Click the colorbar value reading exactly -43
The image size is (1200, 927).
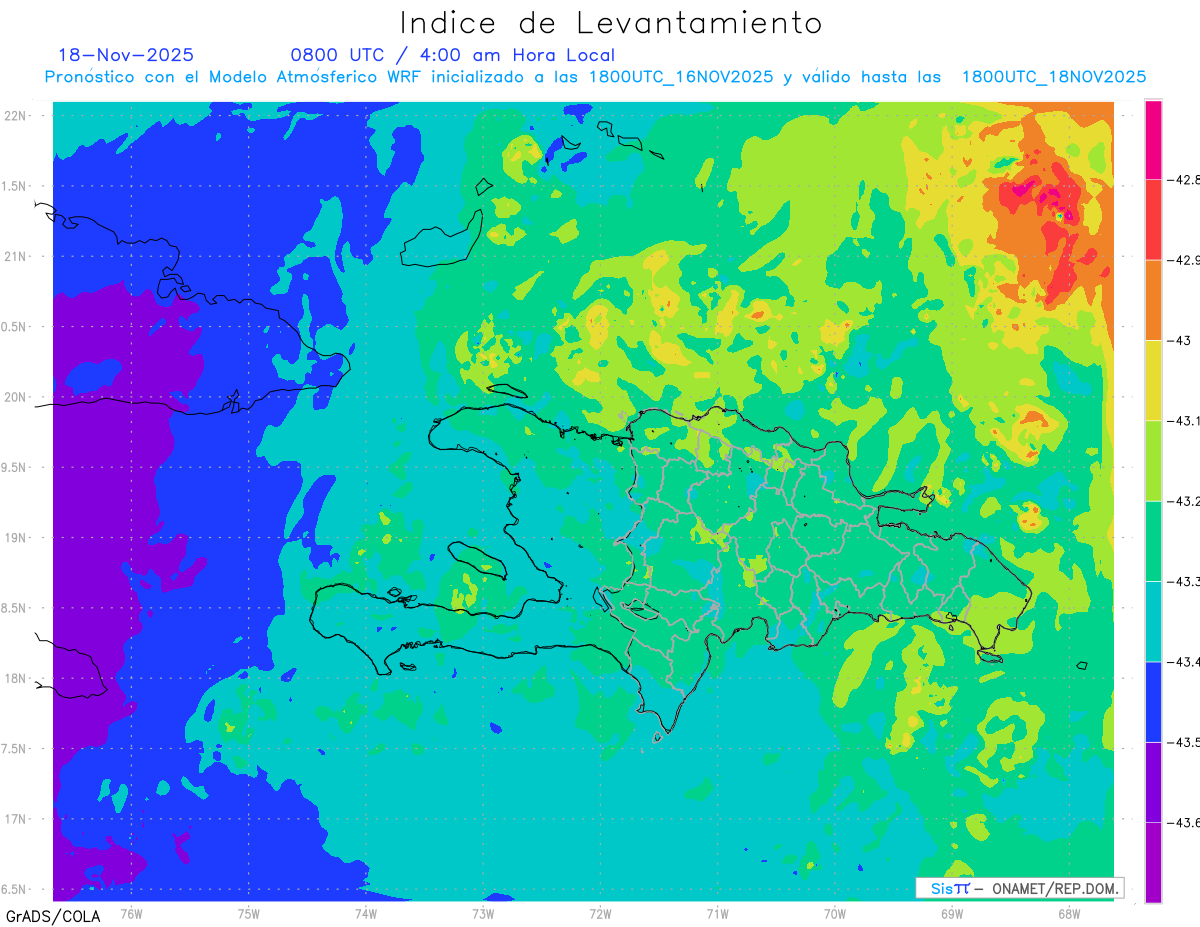[1178, 341]
